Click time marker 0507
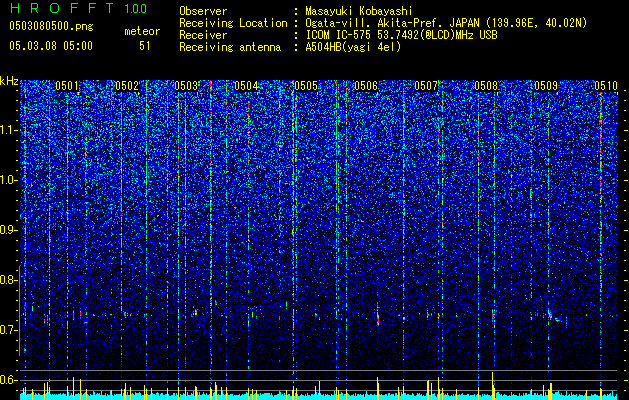 [426, 86]
